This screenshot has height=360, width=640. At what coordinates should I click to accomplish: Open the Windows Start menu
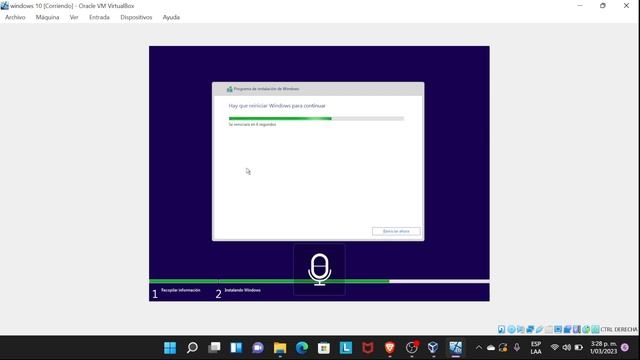170,348
